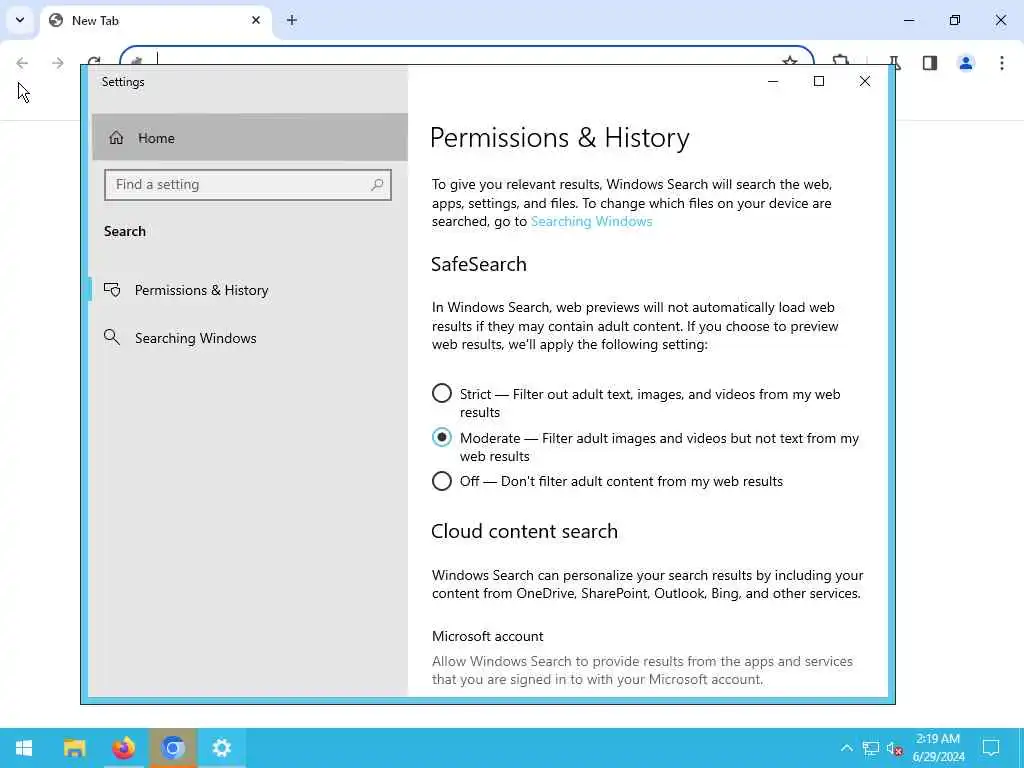Open taskbar clock and date
This screenshot has width=1024, height=768.
(938, 748)
